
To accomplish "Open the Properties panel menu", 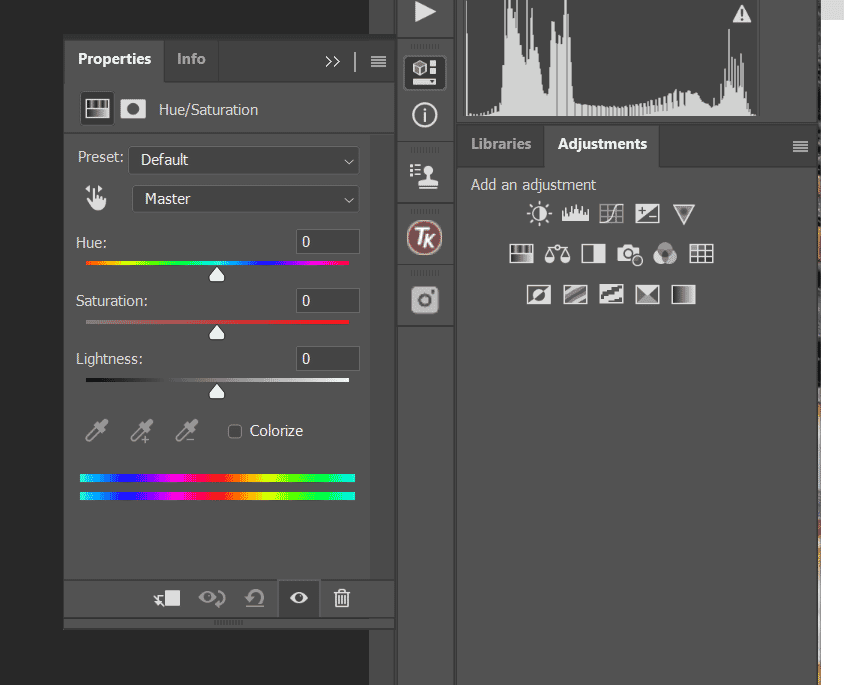I will 377,61.
